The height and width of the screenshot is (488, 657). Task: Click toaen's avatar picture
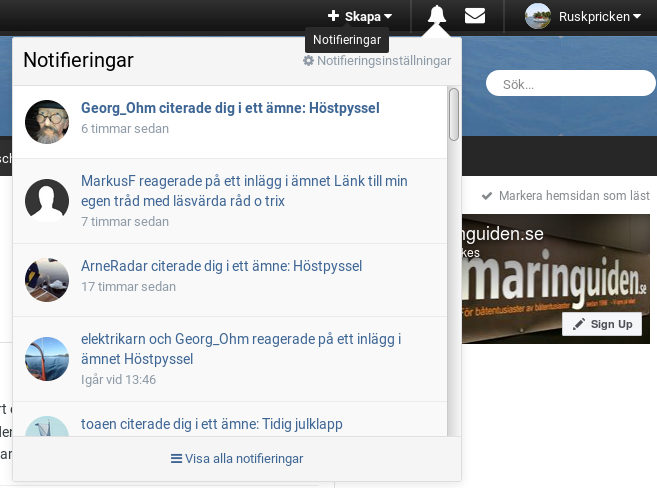point(47,426)
